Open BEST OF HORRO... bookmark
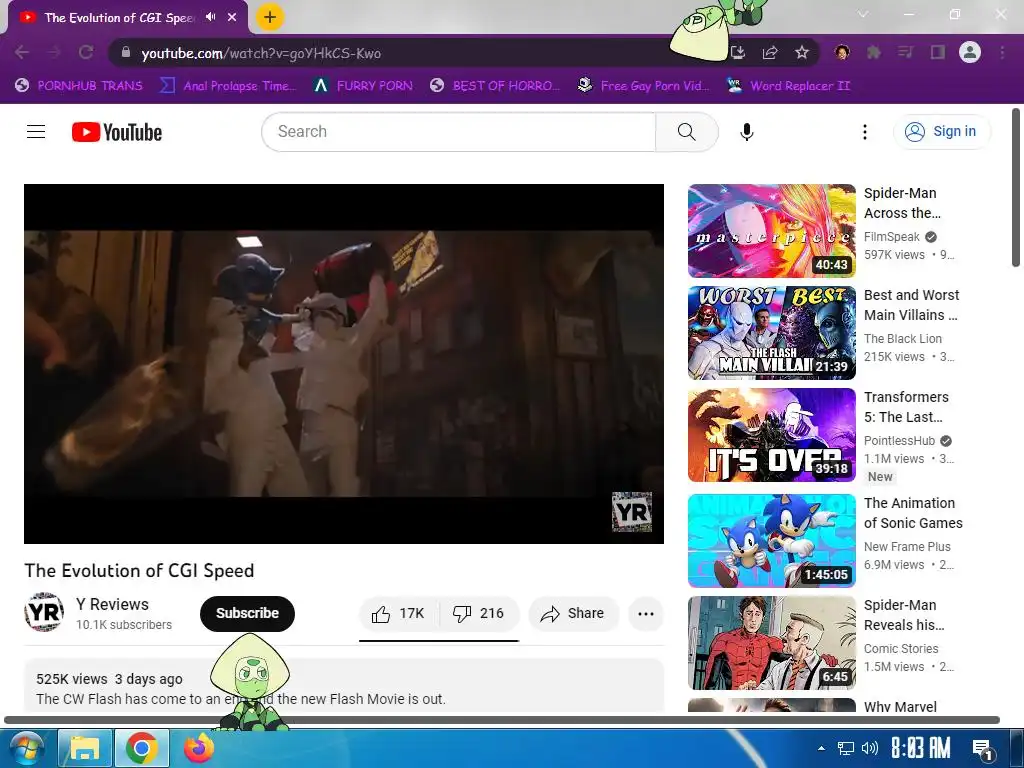 click(496, 85)
